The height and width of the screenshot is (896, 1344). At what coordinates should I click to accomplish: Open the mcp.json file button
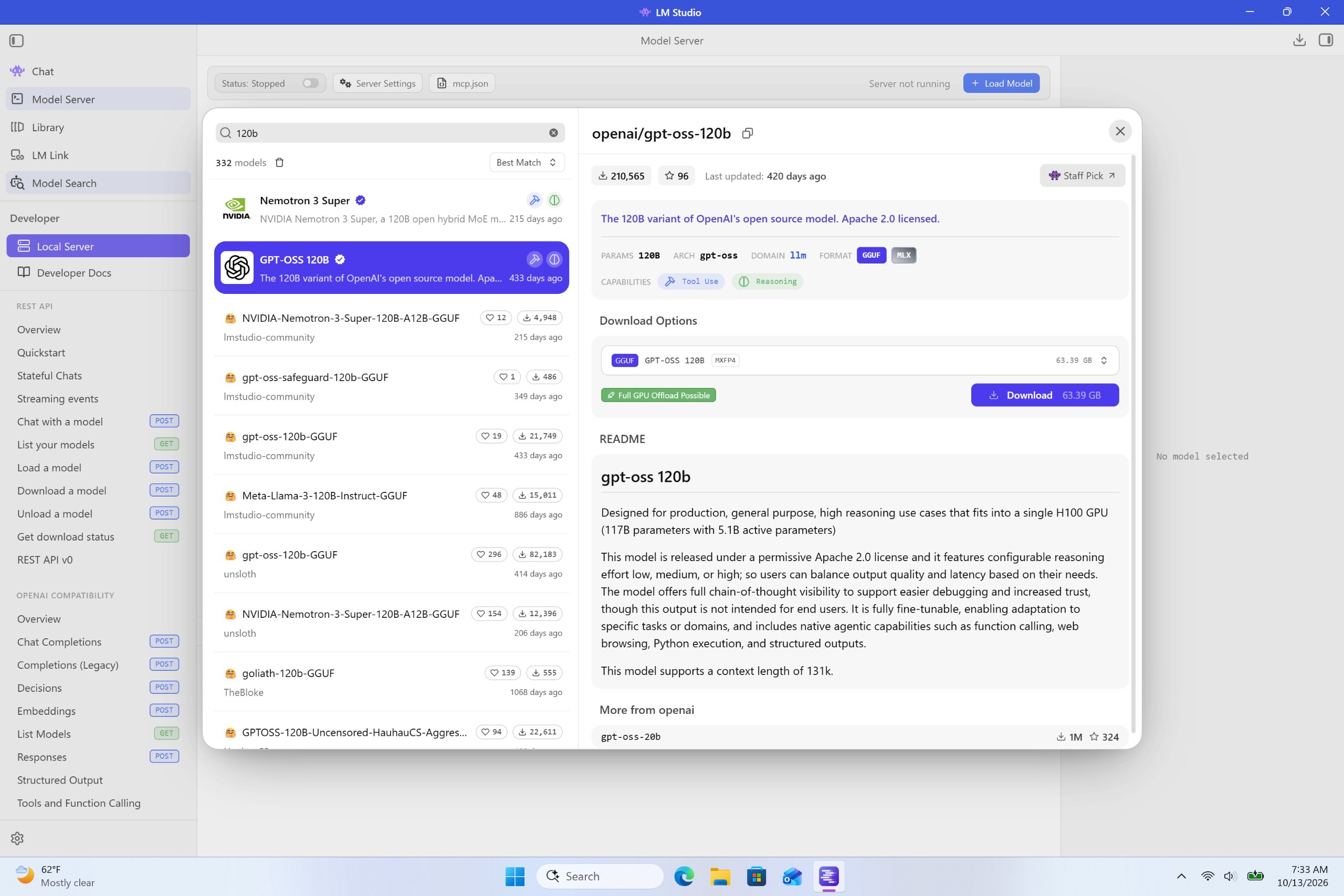click(463, 83)
